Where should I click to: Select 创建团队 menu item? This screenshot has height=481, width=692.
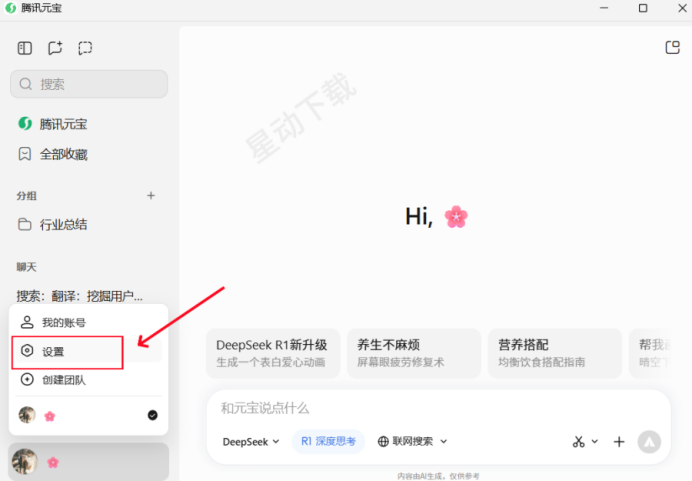click(x=88, y=380)
